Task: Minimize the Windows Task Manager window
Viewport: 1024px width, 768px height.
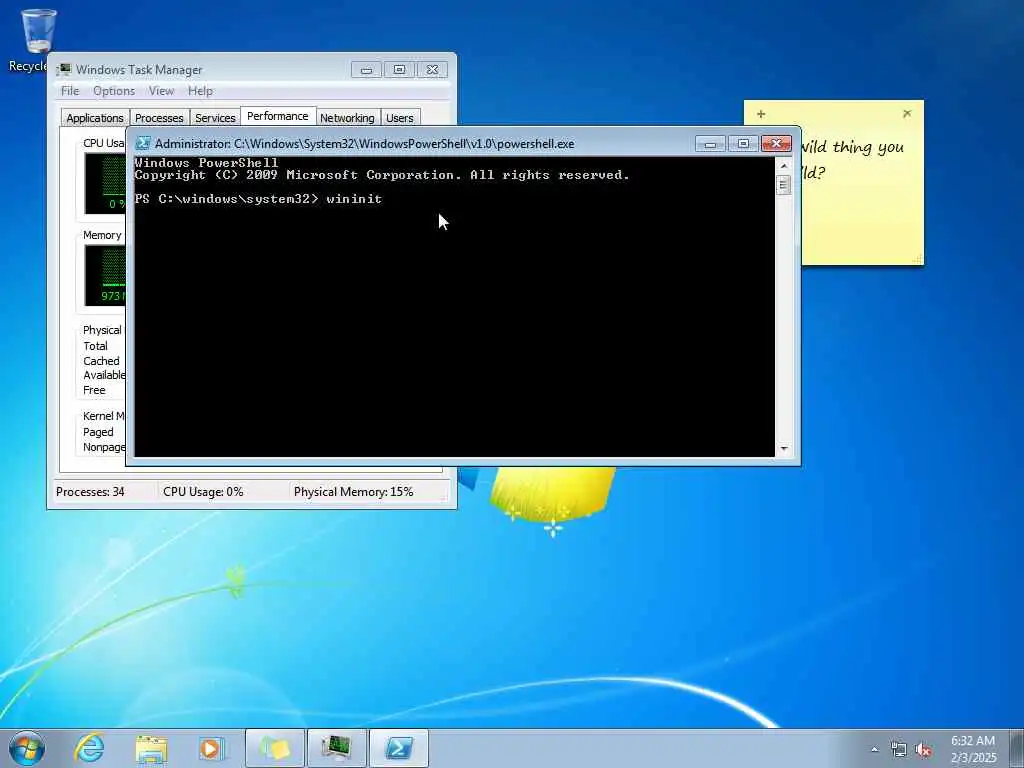Action: pos(366,70)
